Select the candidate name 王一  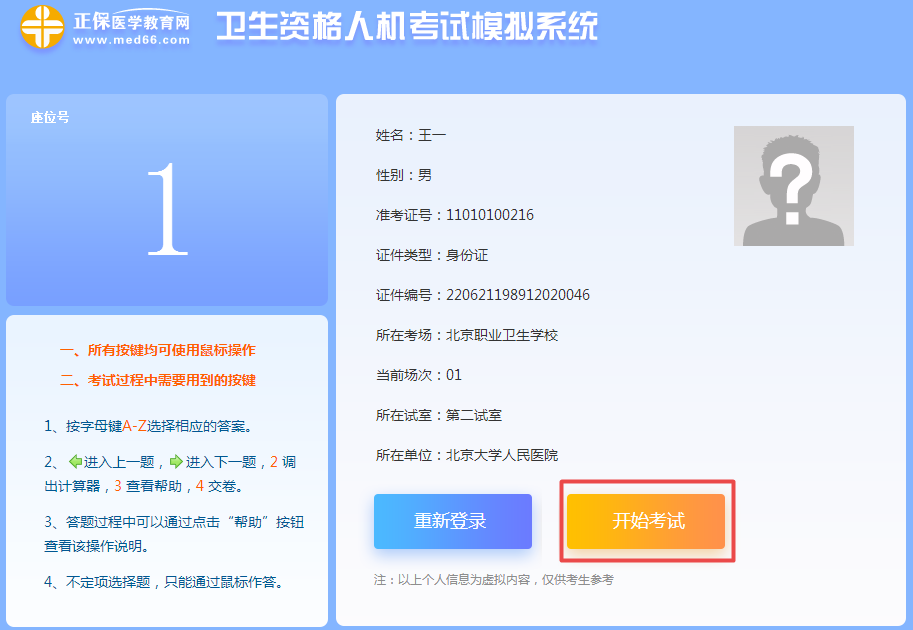tap(430, 134)
